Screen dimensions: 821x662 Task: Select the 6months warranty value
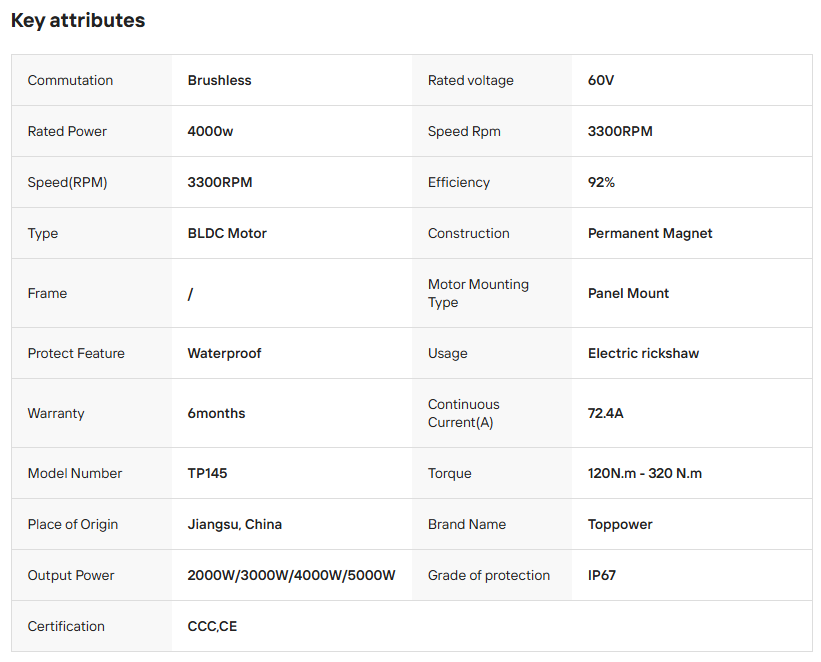(x=216, y=413)
